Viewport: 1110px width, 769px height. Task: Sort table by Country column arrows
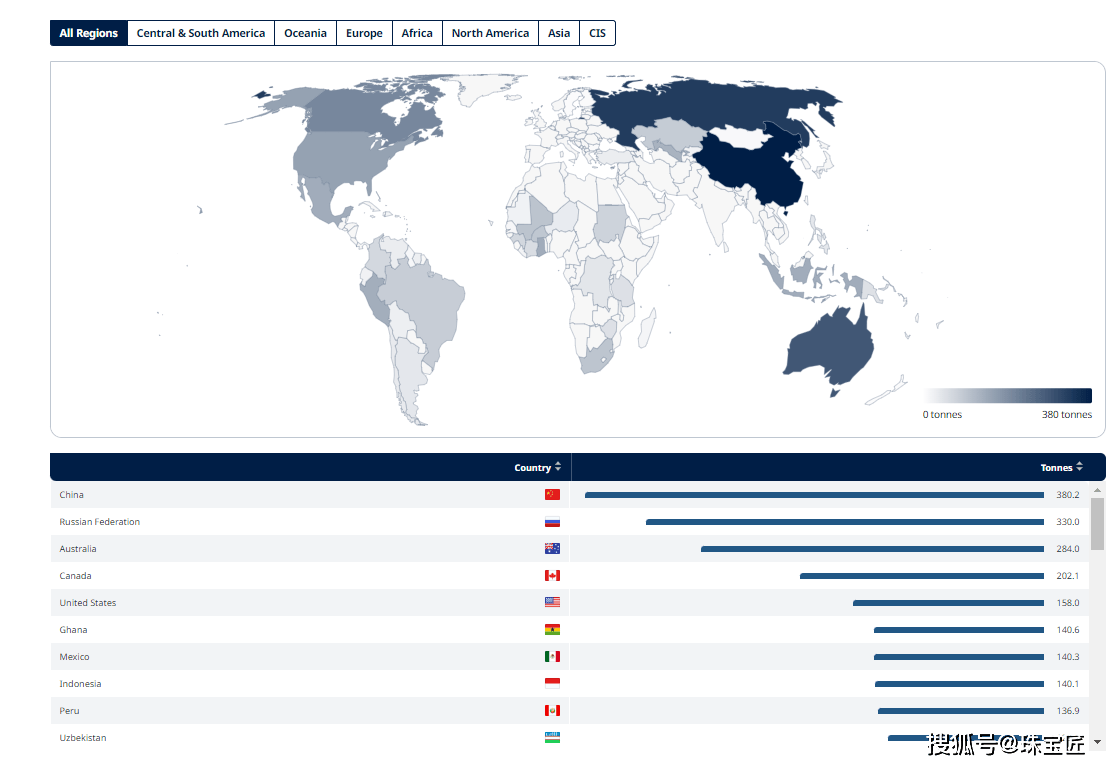click(x=558, y=467)
